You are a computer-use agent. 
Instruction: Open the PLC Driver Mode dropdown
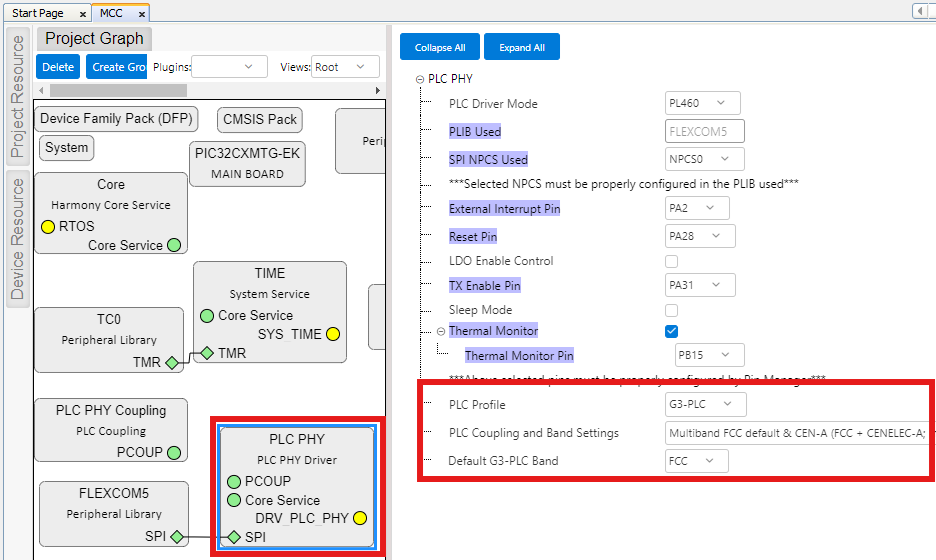pyautogui.click(x=703, y=103)
